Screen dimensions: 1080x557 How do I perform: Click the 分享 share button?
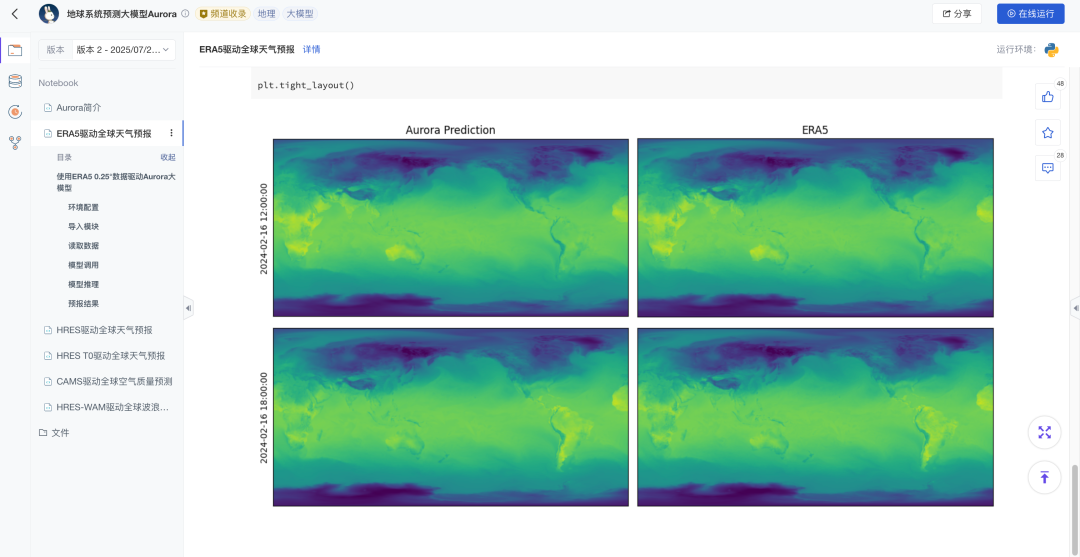[957, 14]
